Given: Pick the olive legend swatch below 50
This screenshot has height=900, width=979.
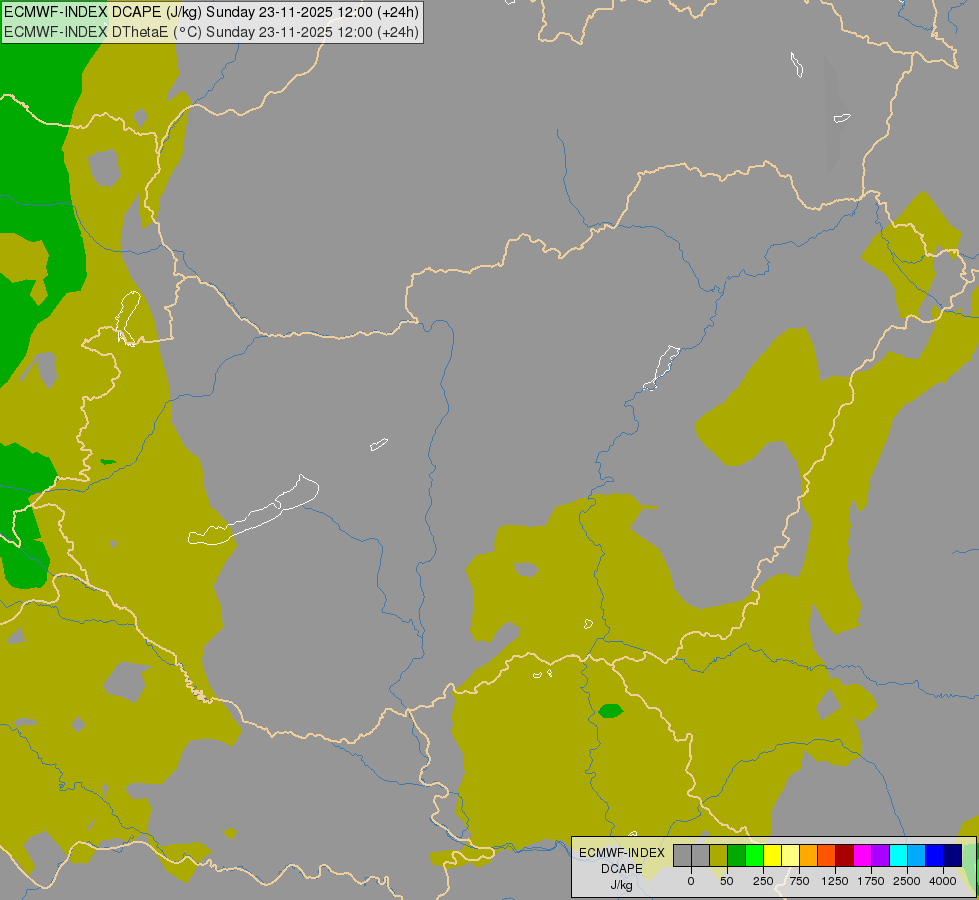Looking at the screenshot, I should point(719,855).
